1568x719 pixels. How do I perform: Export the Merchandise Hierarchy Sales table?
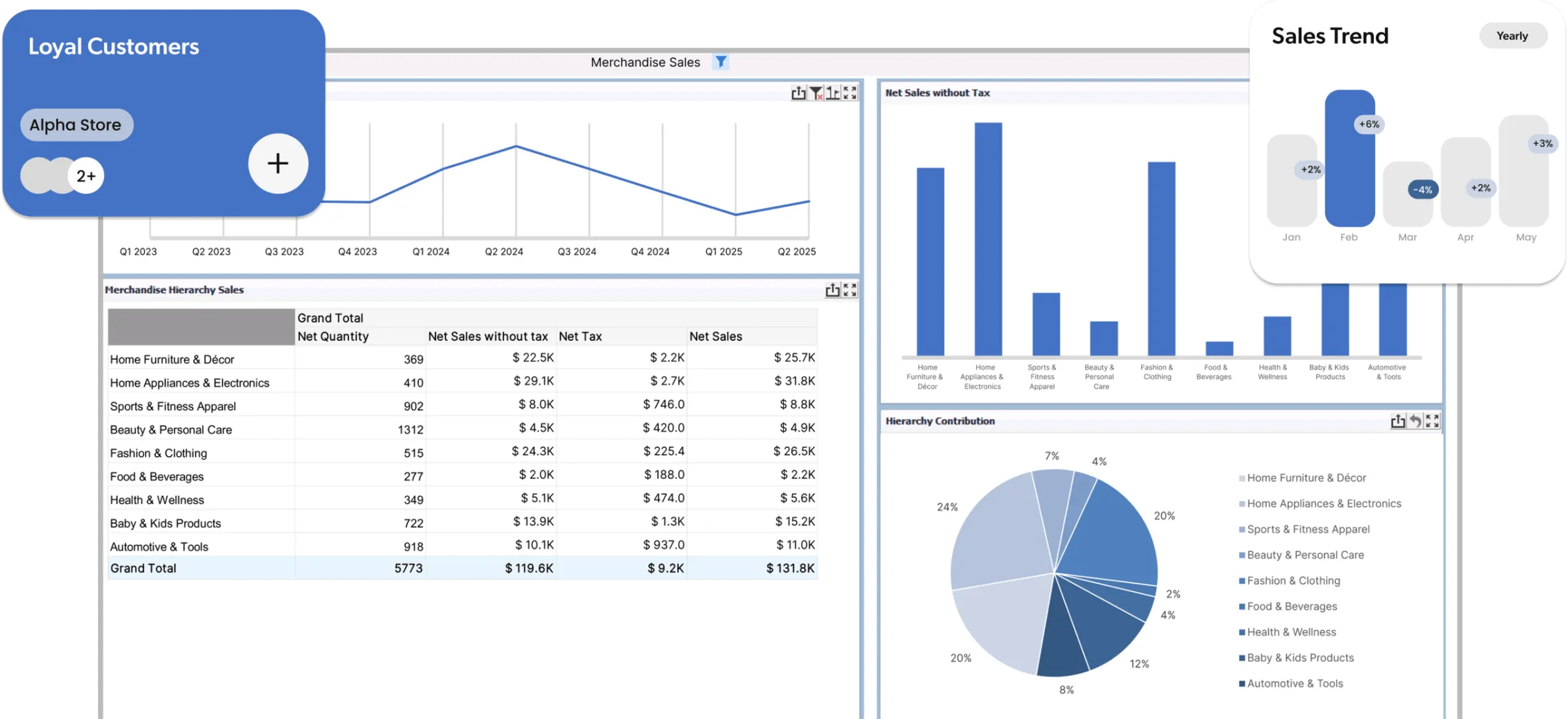click(x=833, y=289)
